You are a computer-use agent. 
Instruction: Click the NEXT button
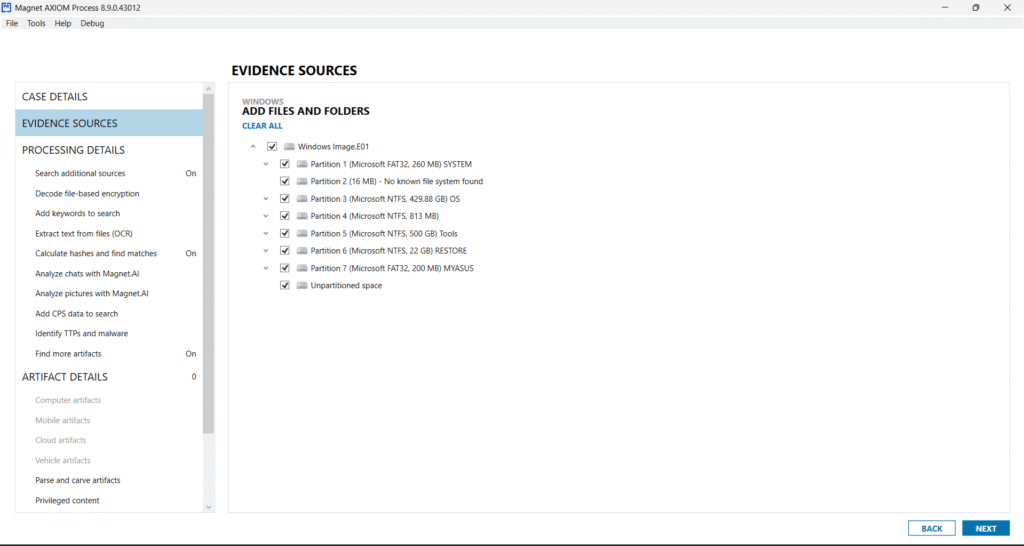pyautogui.click(x=985, y=528)
